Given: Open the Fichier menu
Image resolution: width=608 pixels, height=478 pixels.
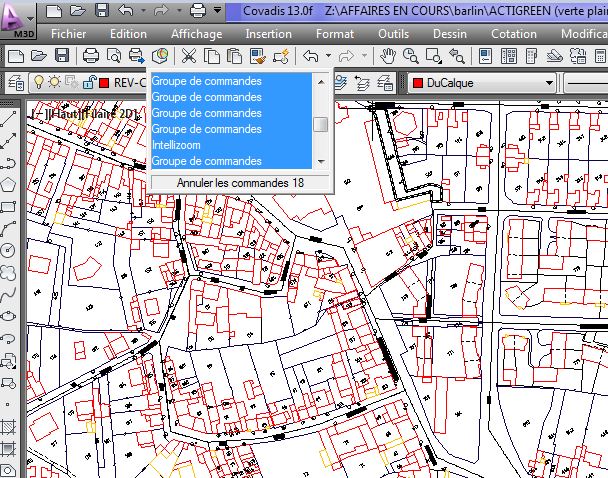Looking at the screenshot, I should (x=69, y=34).
